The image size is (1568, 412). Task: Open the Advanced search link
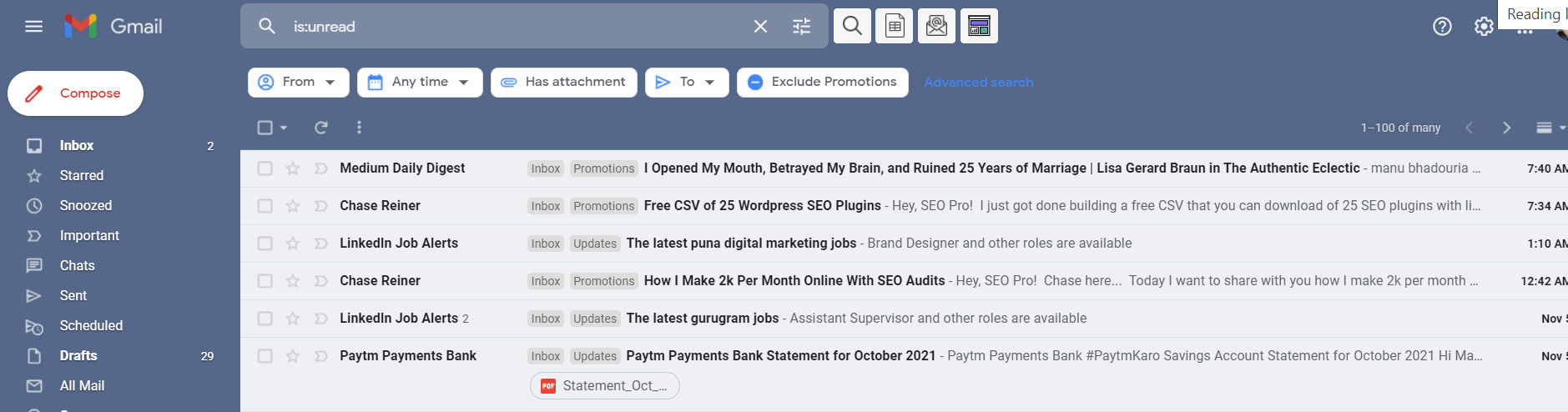979,83
